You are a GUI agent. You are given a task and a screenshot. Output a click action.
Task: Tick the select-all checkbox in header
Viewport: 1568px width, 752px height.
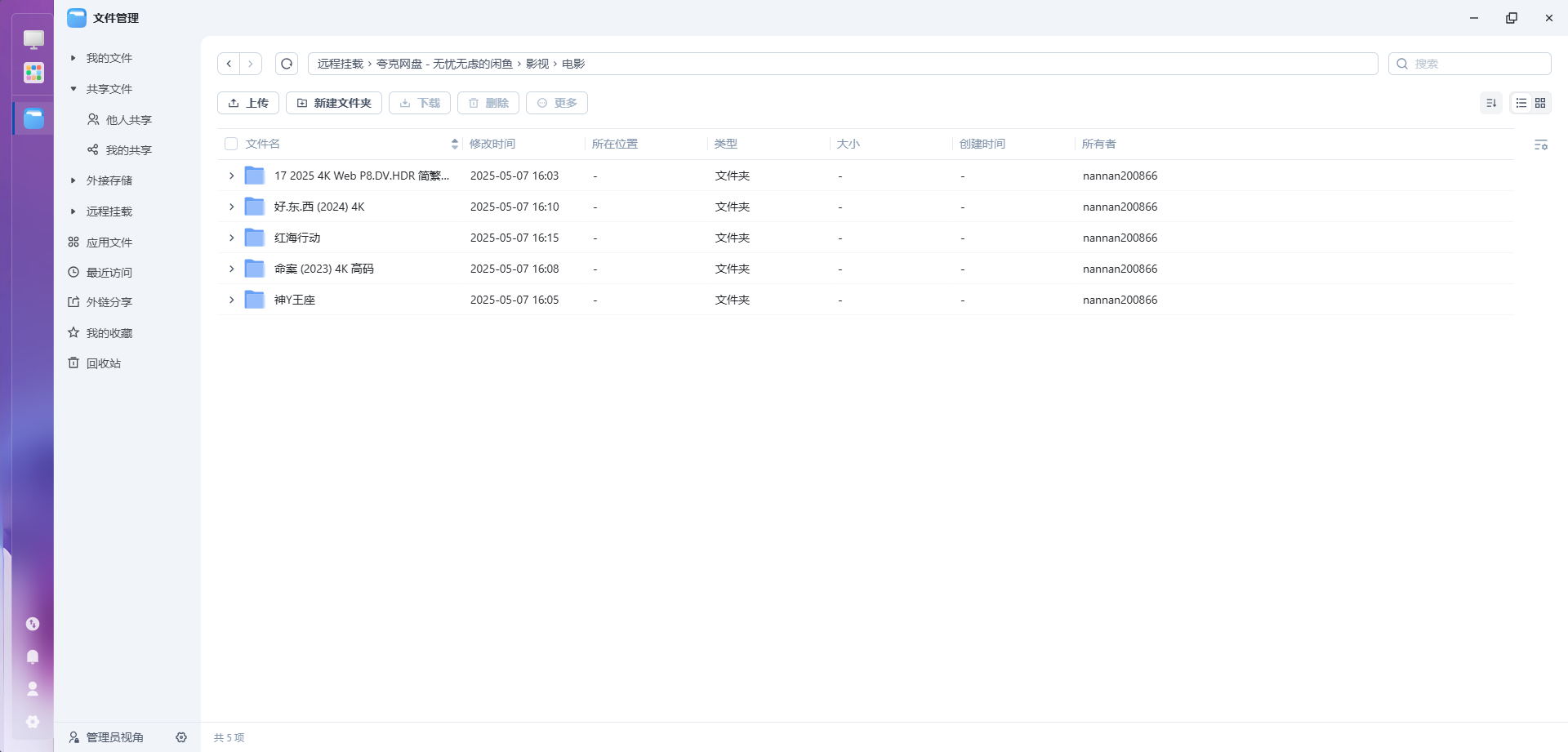(231, 144)
